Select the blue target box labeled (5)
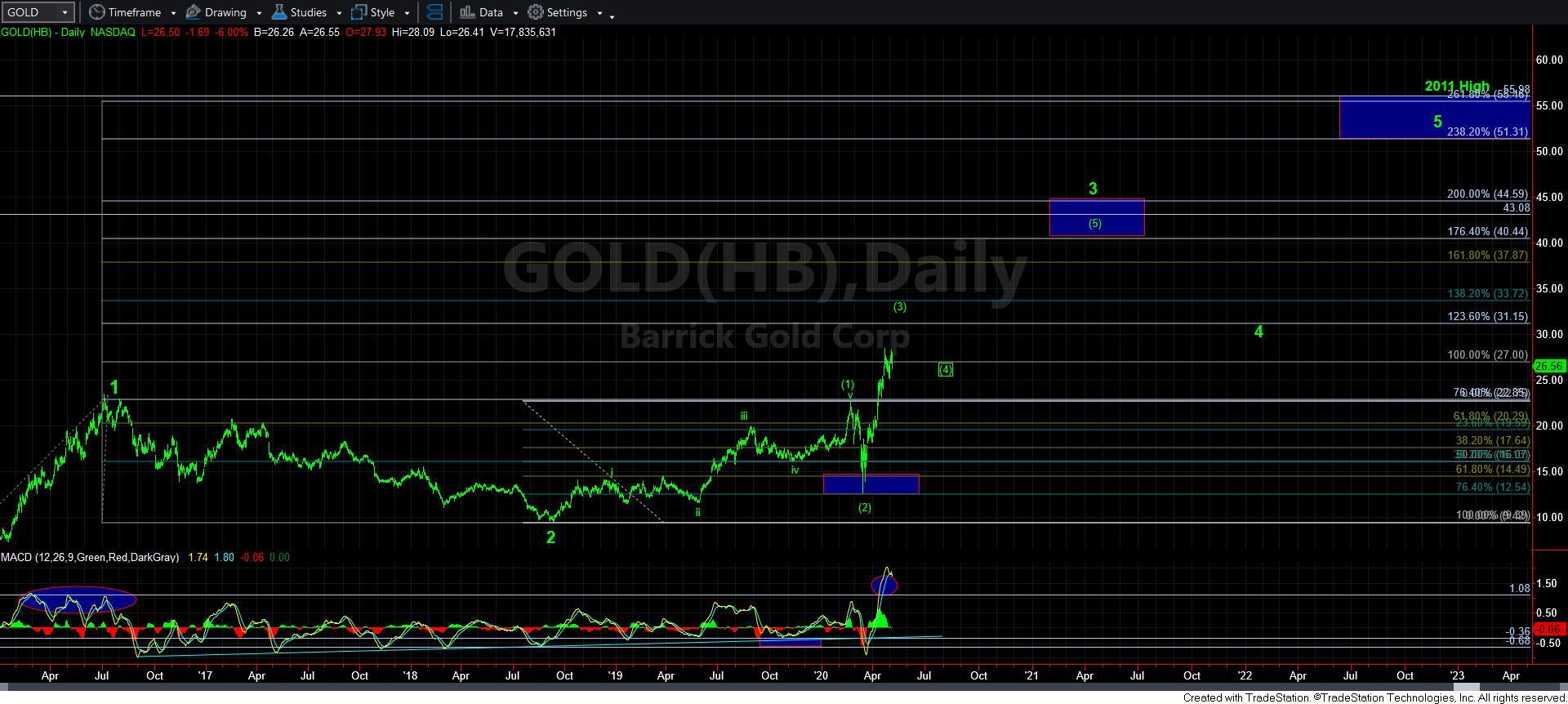 (1096, 218)
